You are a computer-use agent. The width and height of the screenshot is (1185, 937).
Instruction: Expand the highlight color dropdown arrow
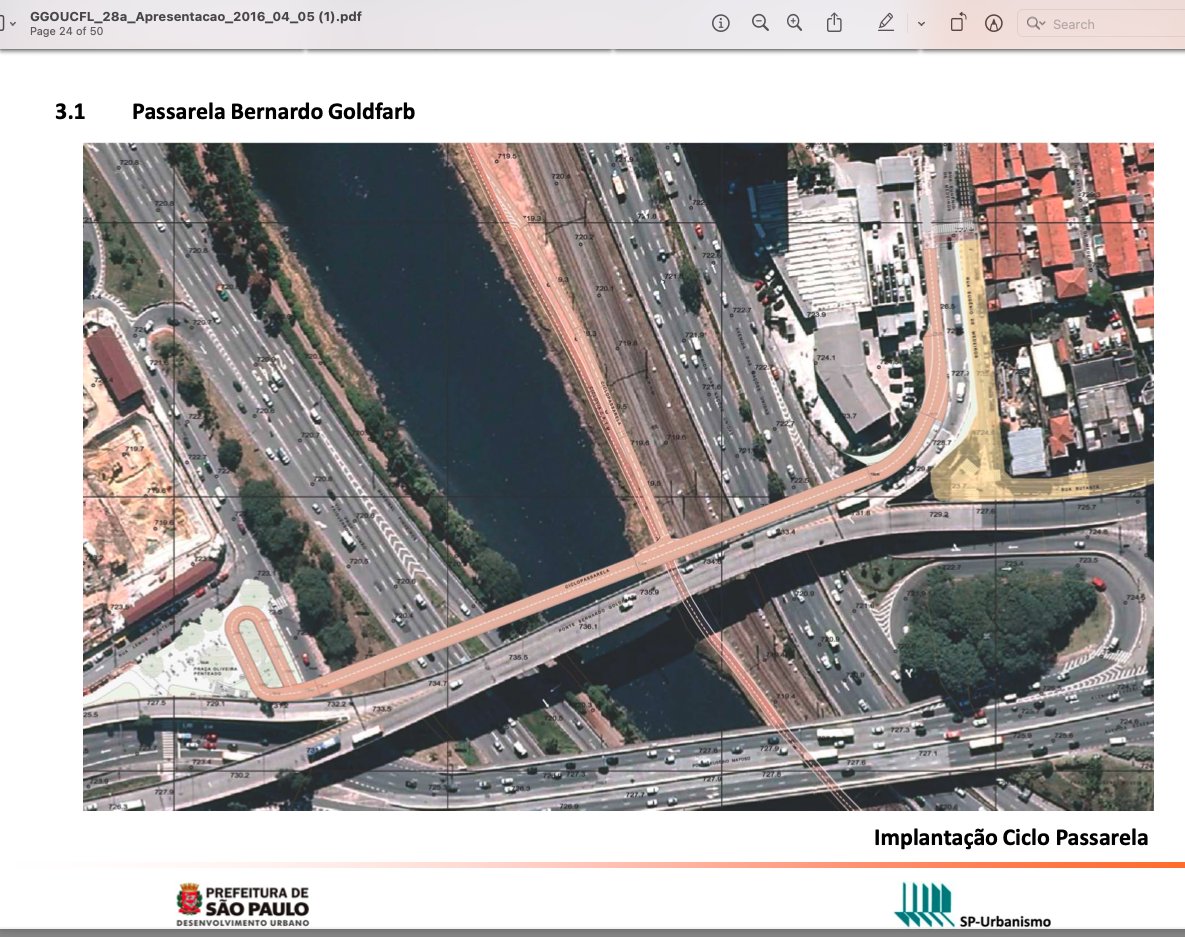click(921, 24)
